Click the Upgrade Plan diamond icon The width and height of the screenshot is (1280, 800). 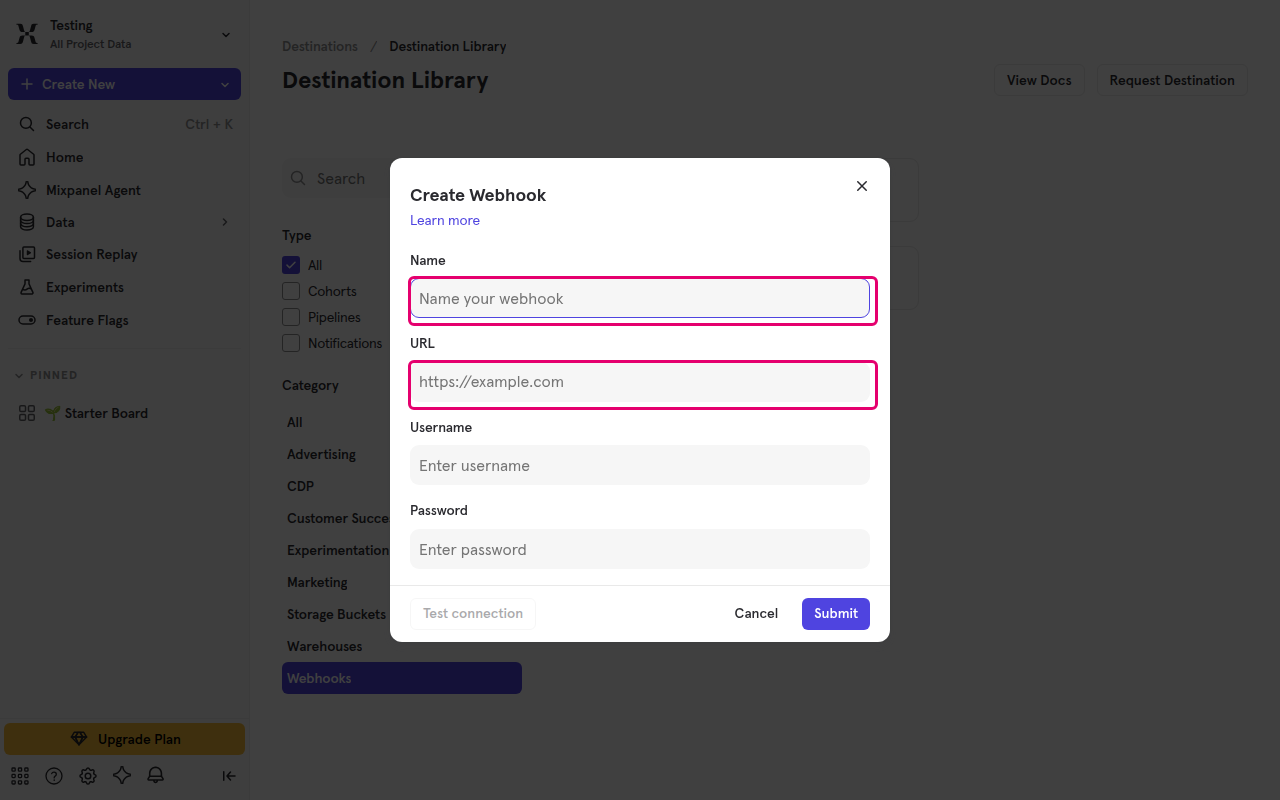click(x=79, y=739)
